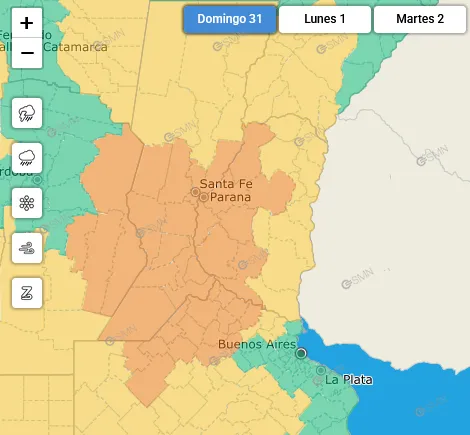Click the Buenos Aires city marker
The image size is (470, 435).
tap(301, 353)
